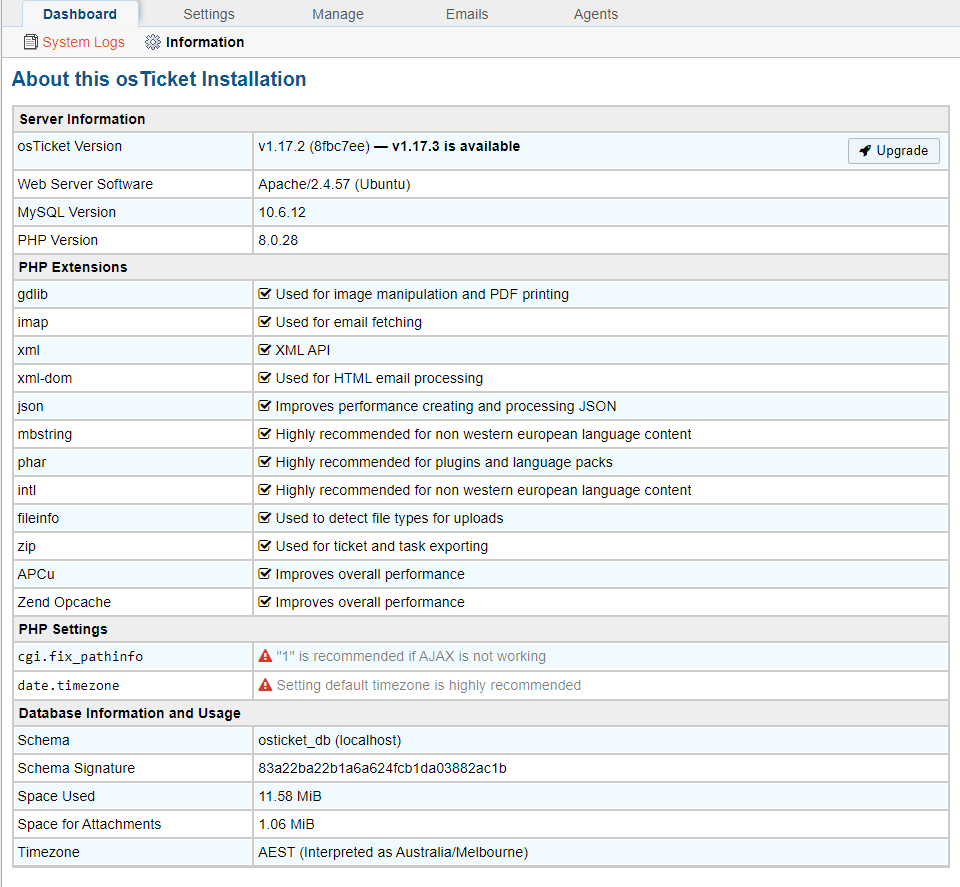Click the v1.17.2 (8fbc7ee) version value
The height and width of the screenshot is (887, 960).
coord(314,146)
